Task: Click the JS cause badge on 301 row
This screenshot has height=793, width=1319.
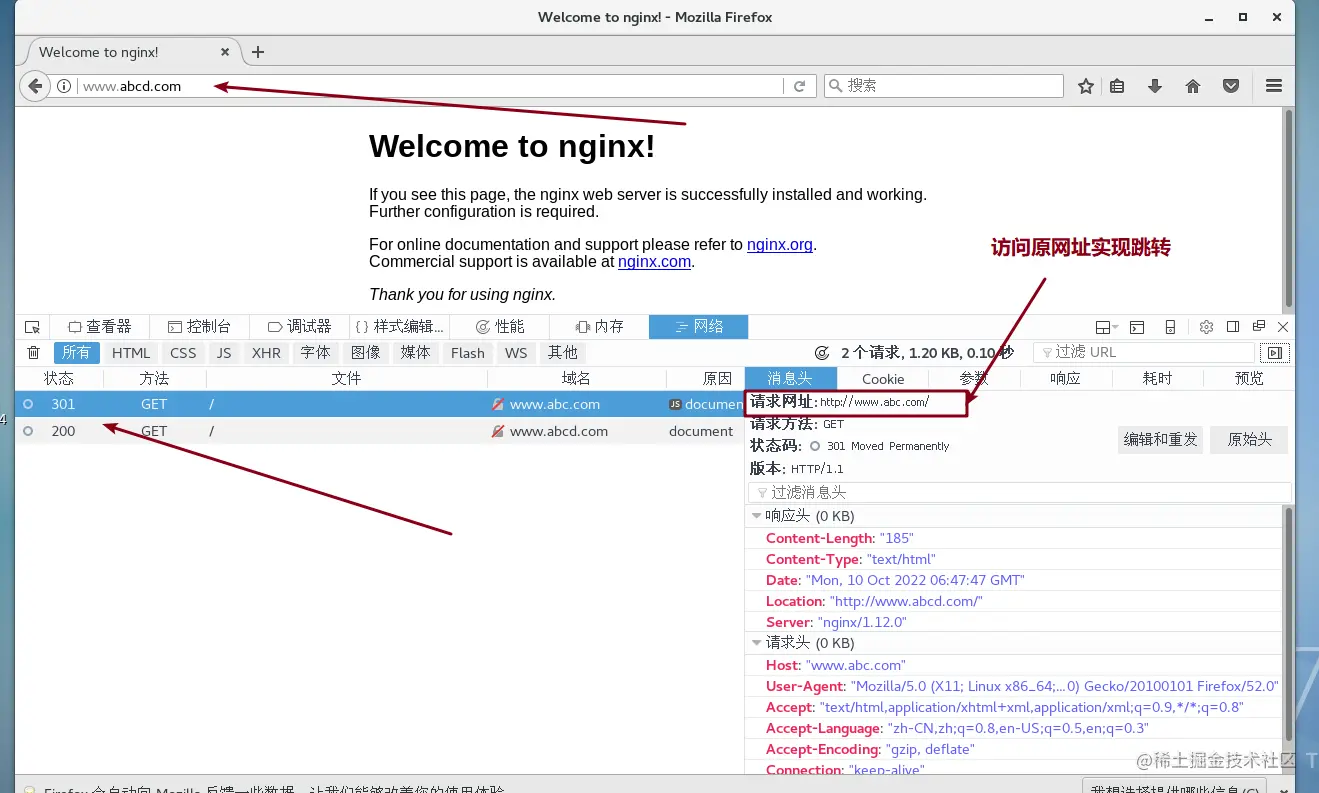Action: (675, 404)
